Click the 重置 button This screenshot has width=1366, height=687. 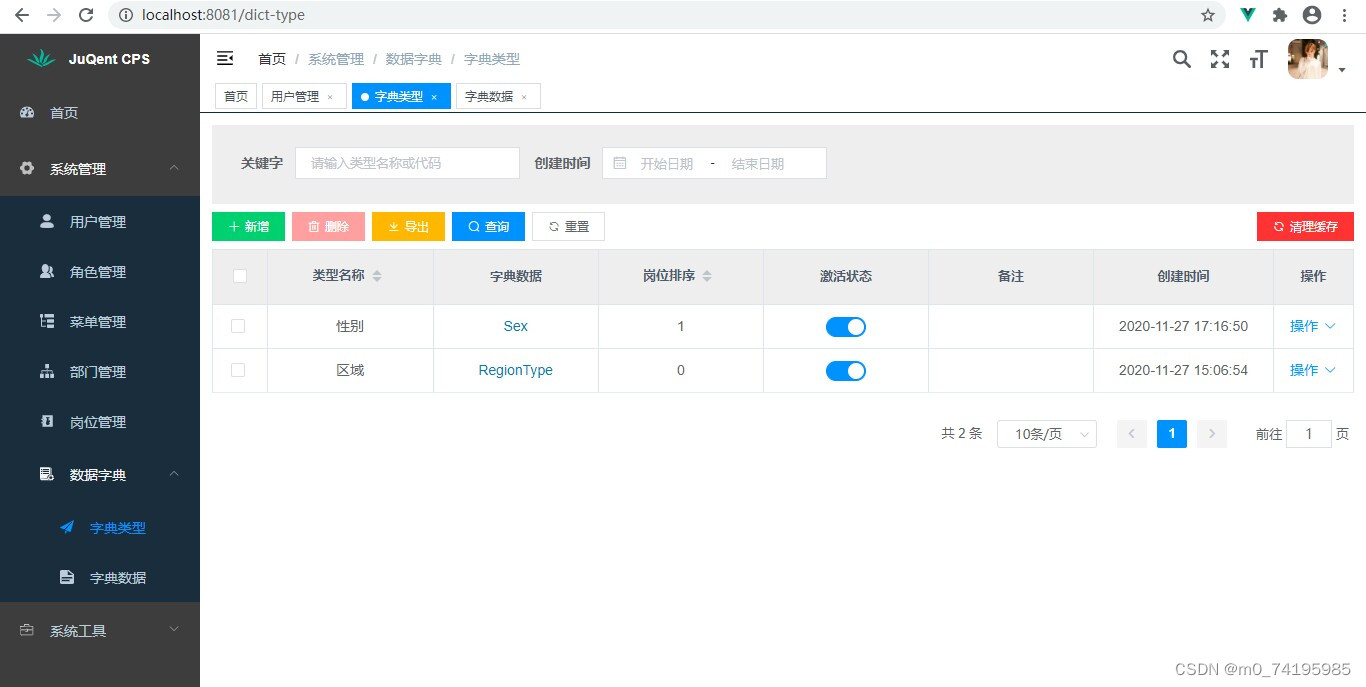568,227
